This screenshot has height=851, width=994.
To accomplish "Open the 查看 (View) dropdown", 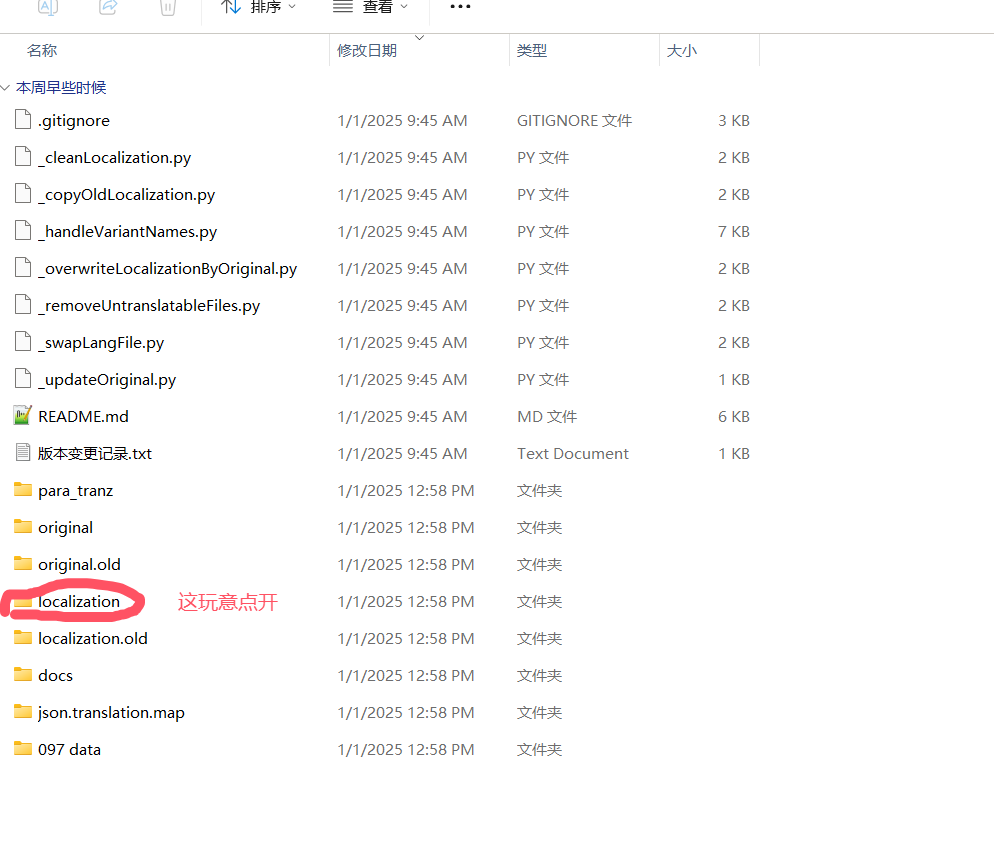I will (370, 8).
